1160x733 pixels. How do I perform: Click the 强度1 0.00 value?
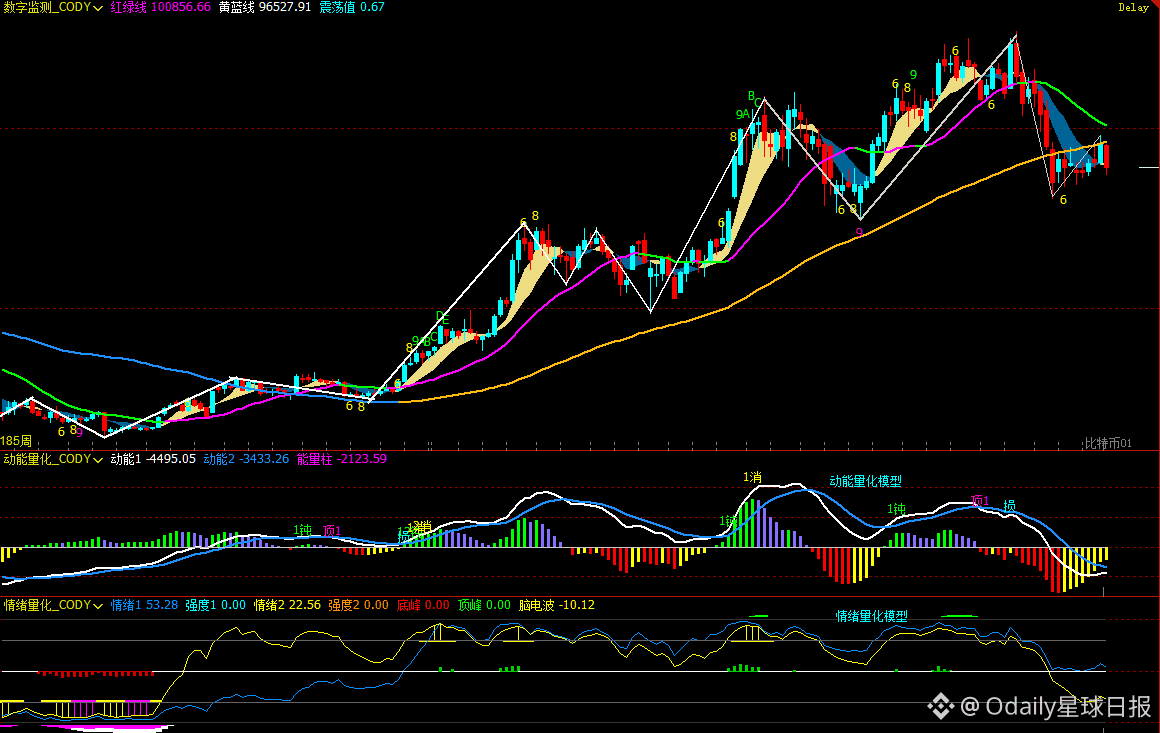coord(215,605)
